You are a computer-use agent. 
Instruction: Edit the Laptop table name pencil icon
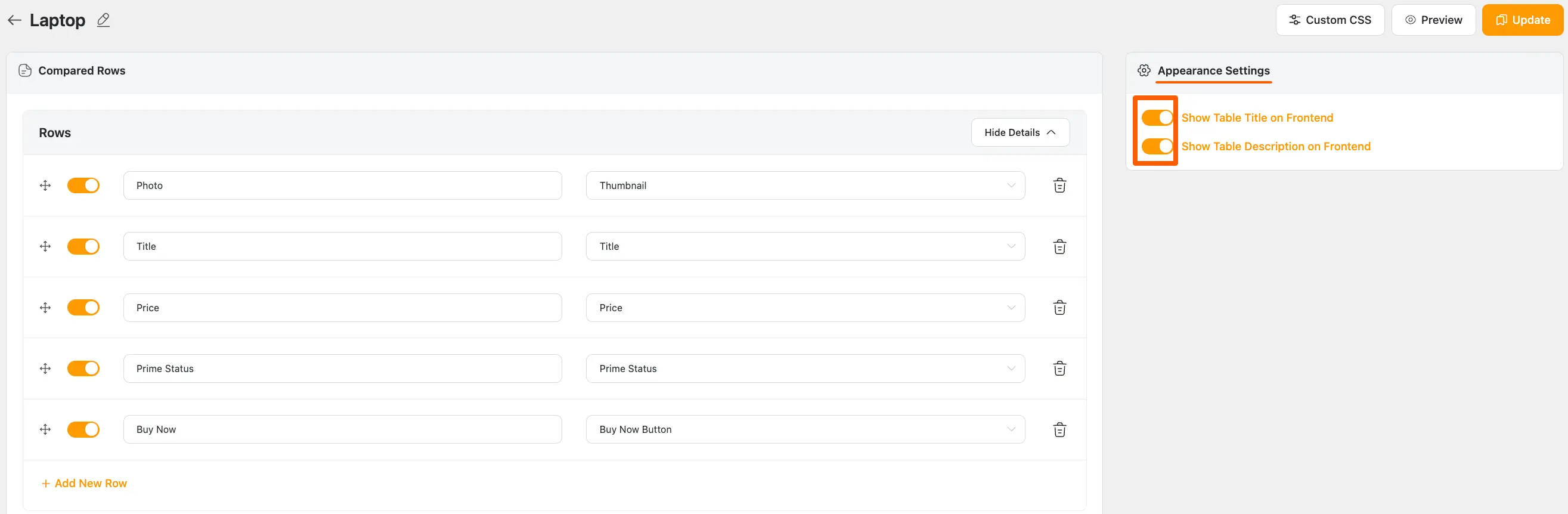104,20
